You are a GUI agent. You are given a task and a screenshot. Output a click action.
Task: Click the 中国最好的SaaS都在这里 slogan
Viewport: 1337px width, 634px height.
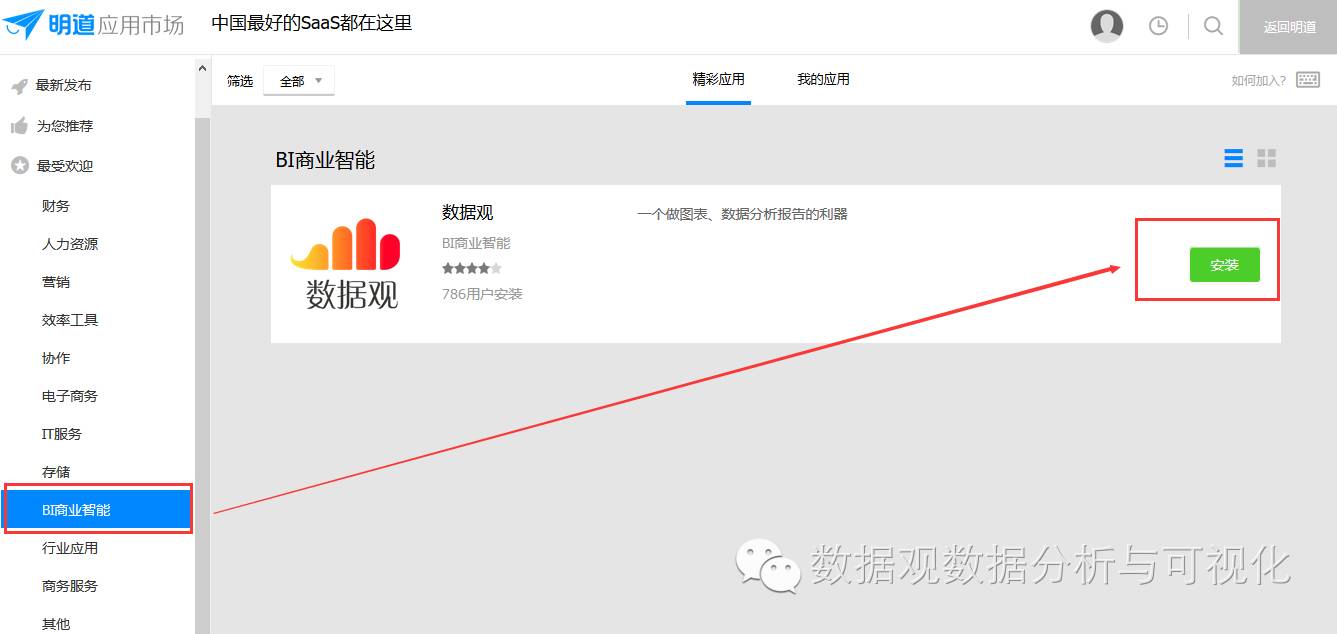pyautogui.click(x=312, y=23)
